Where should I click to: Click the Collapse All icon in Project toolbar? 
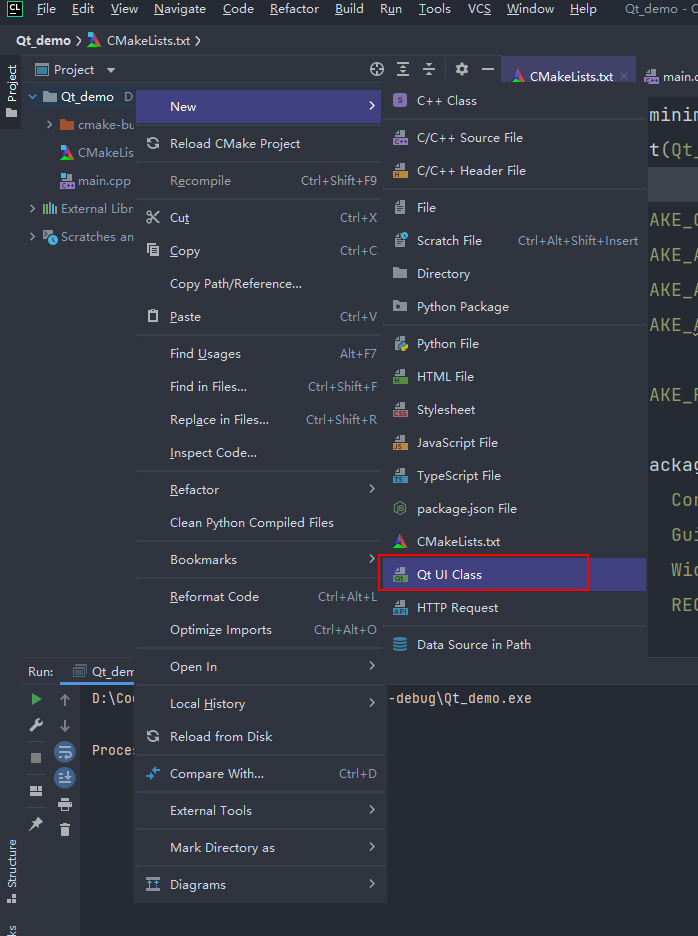[429, 69]
